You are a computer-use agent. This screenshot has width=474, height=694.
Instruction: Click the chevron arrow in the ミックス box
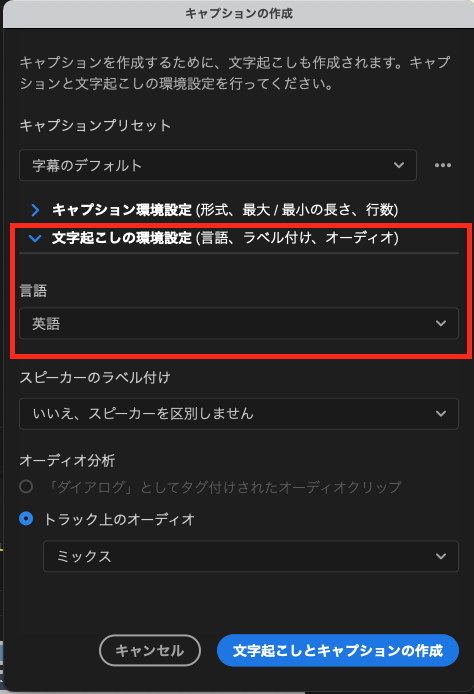[x=441, y=556]
